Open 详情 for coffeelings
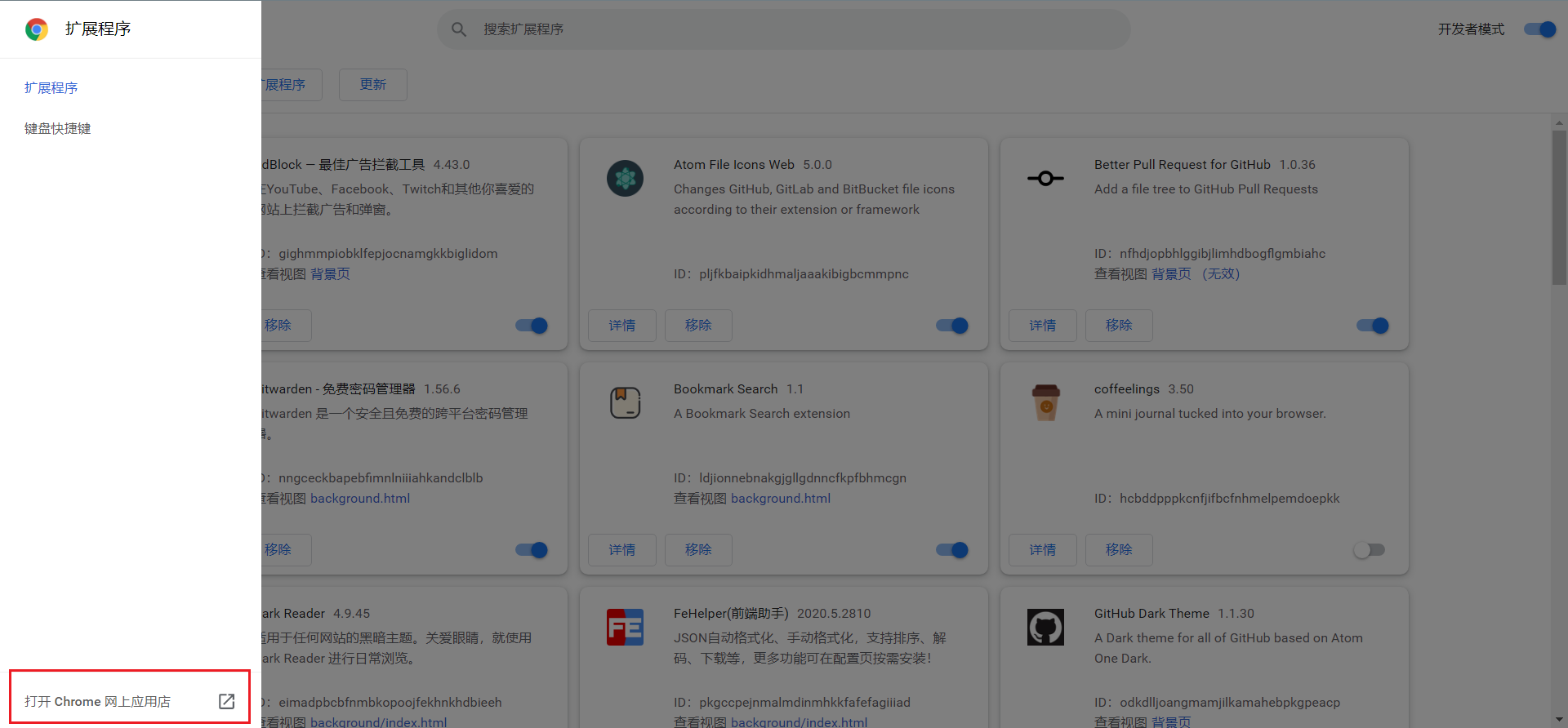The image size is (1568, 728). 1043,550
